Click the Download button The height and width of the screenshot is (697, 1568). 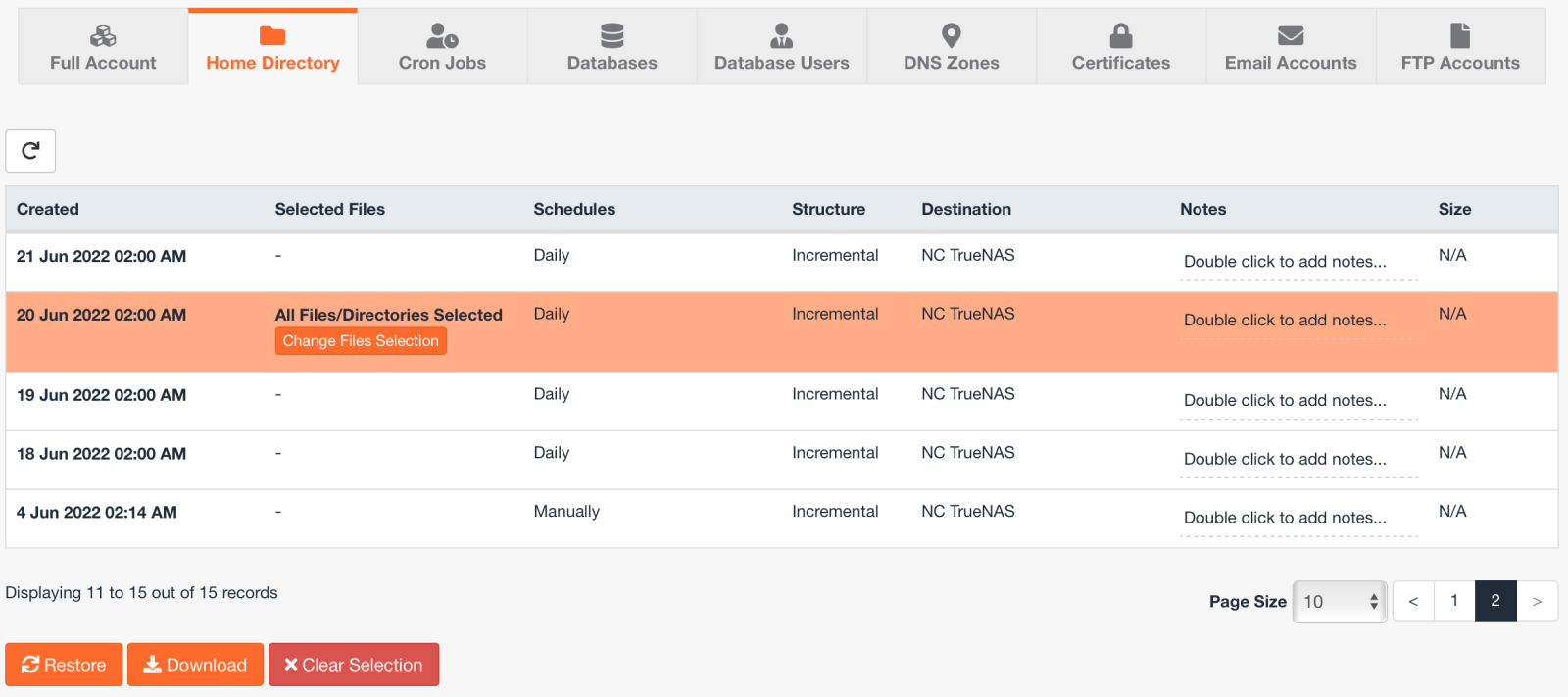pyautogui.click(x=195, y=665)
